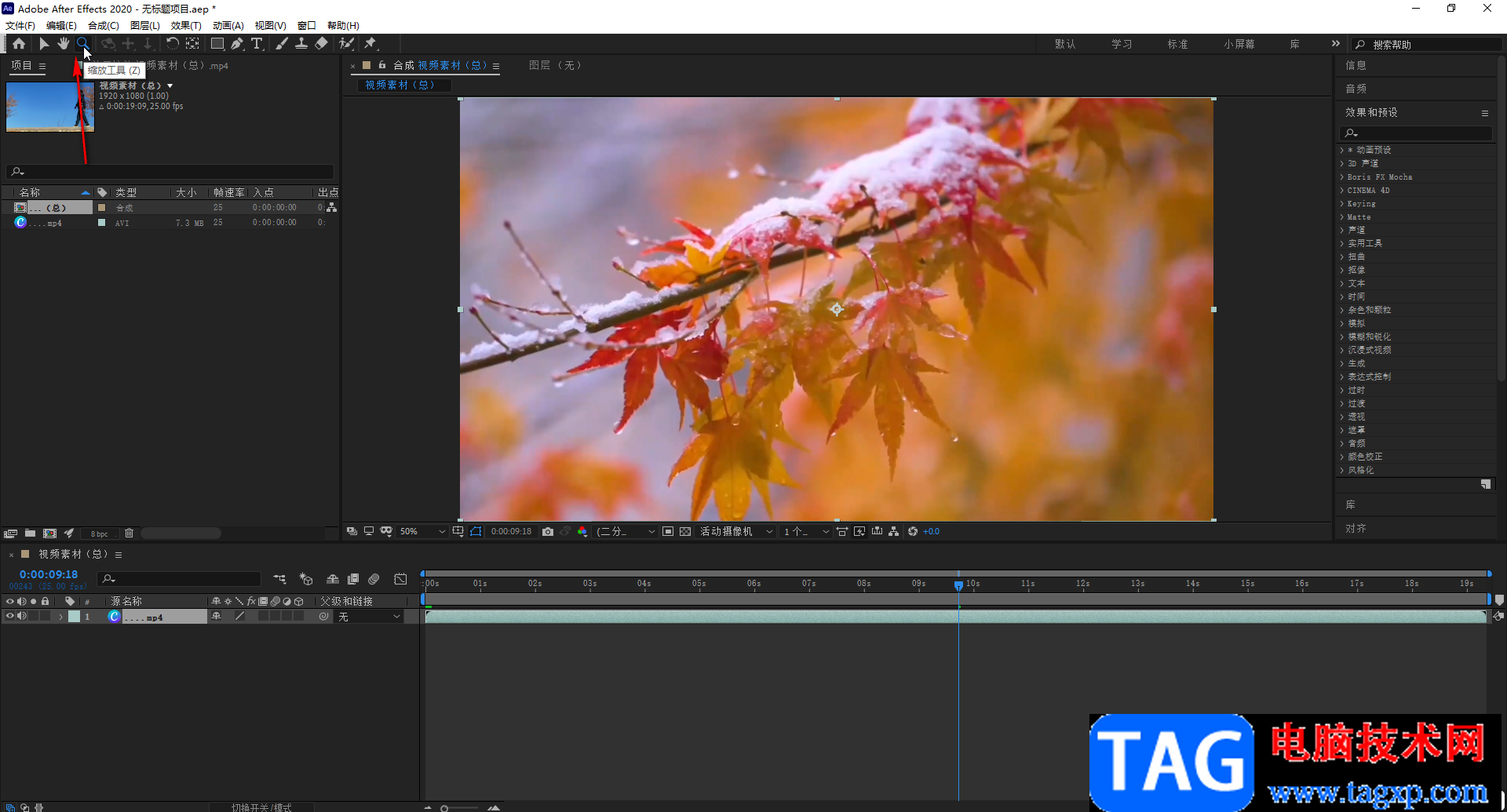Click the Home icon in toolbar
This screenshot has height=812, width=1507.
point(19,44)
